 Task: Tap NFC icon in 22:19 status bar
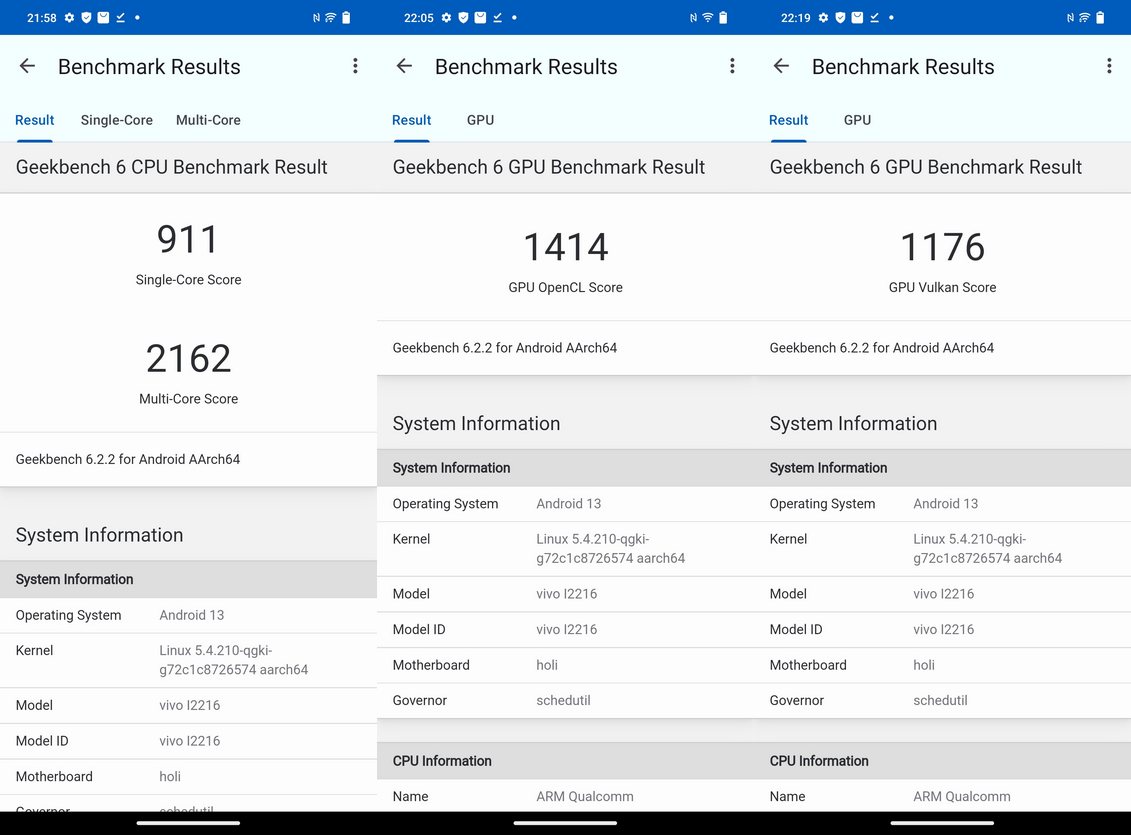(1070, 17)
